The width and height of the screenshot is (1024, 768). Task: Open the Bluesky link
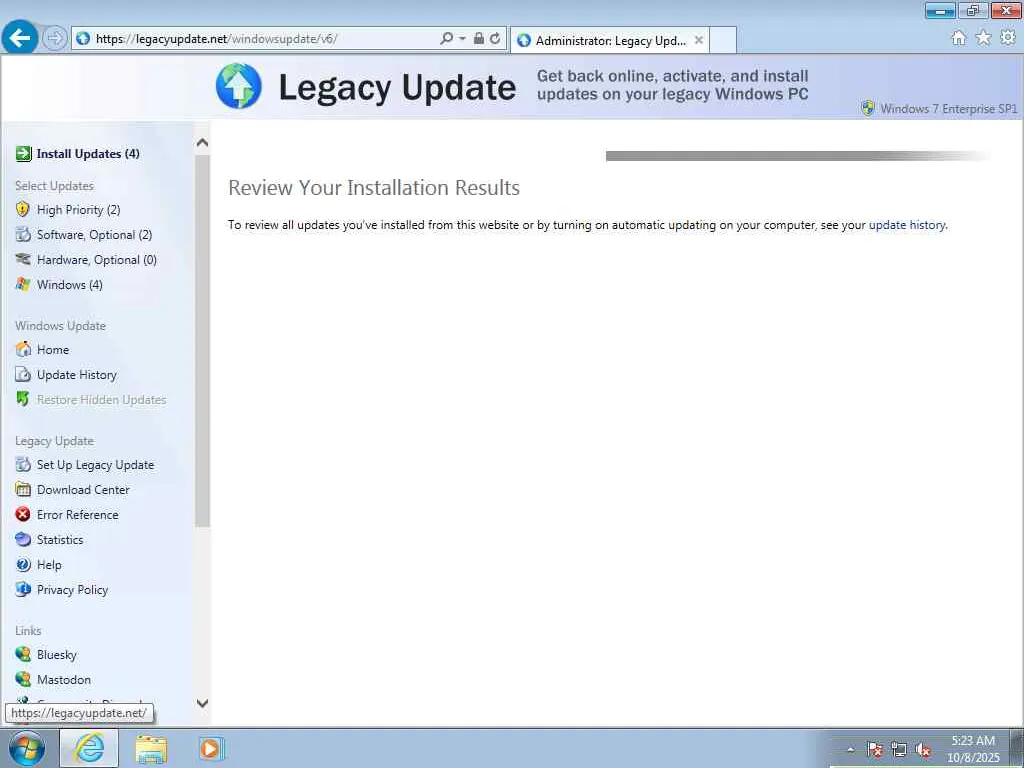click(57, 655)
